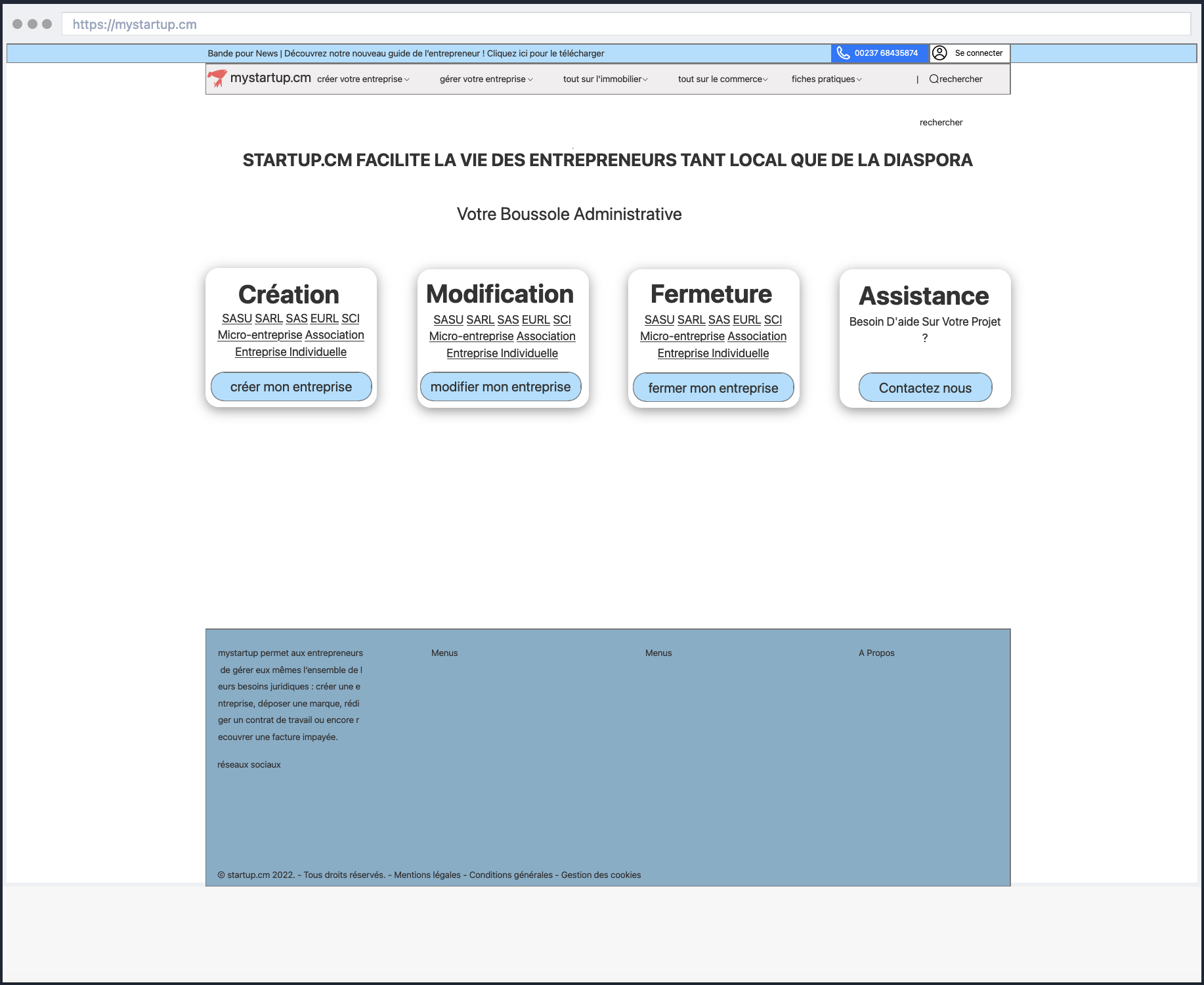
Task: Click "Contactez nous" under Assistance
Action: (x=924, y=387)
